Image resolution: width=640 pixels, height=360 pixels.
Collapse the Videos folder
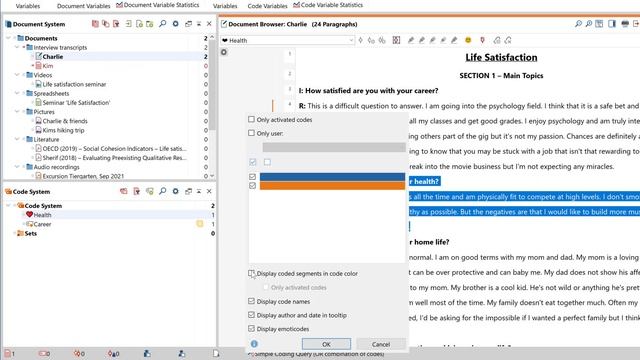click(x=17, y=75)
